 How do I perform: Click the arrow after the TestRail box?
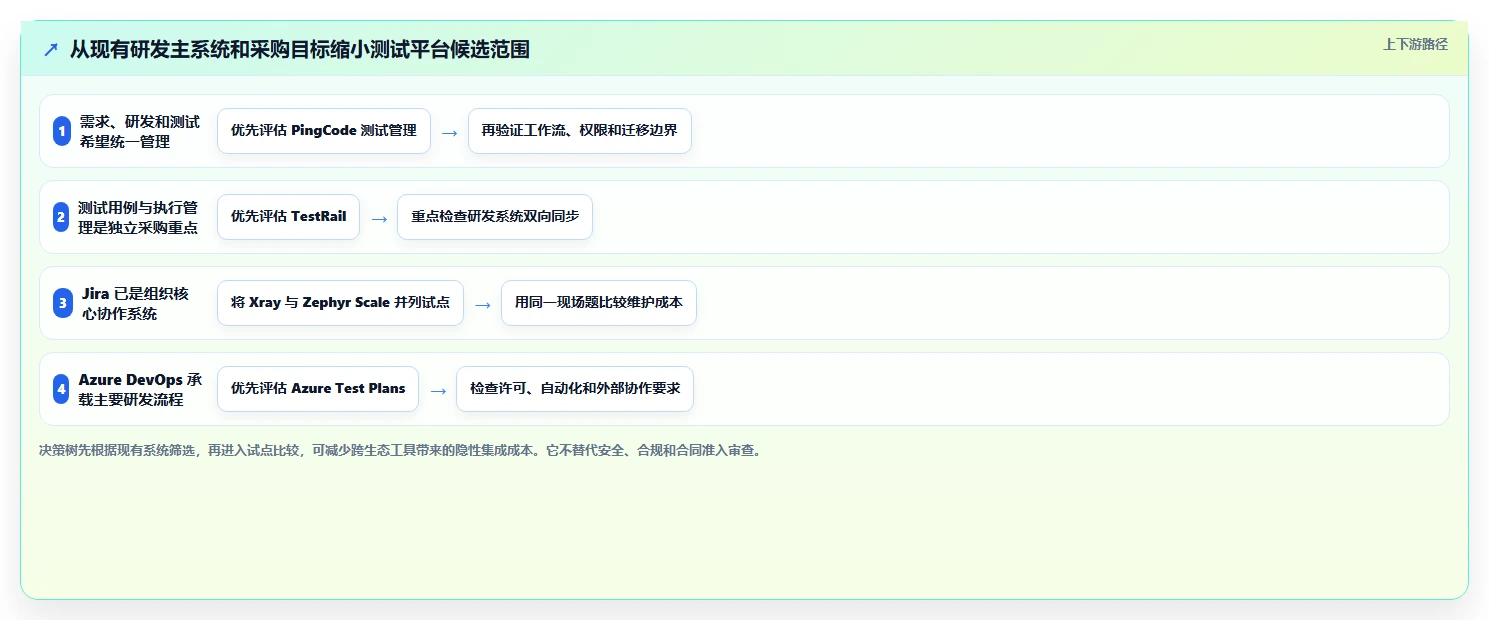coord(379,218)
